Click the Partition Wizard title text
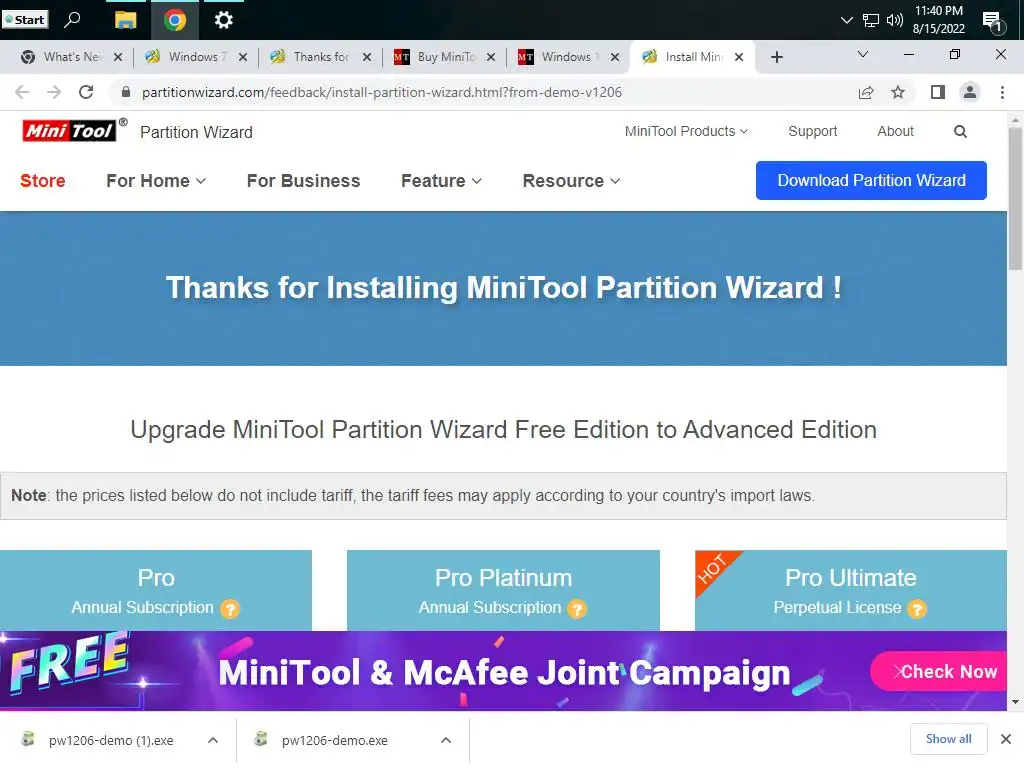1024x768 pixels. point(196,132)
